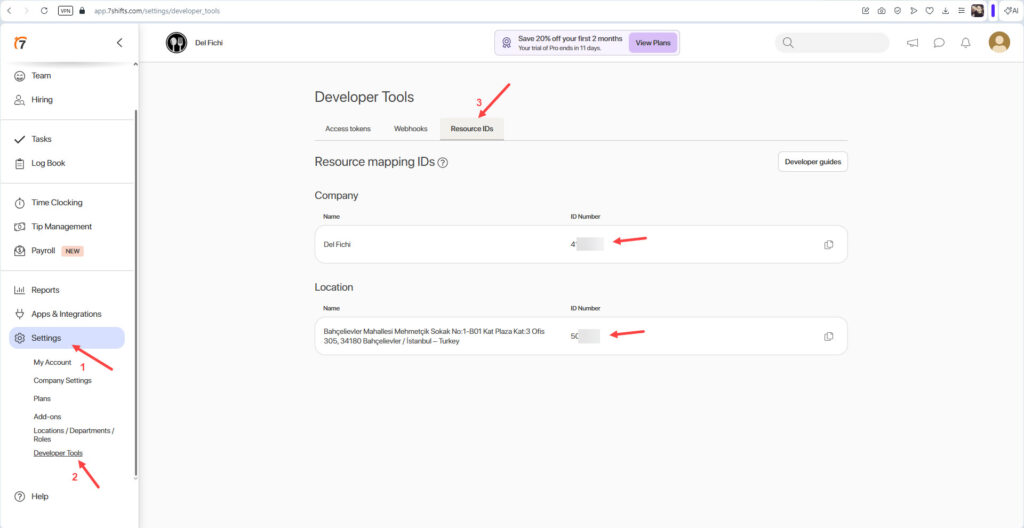Viewport: 1024px width, 528px height.
Task: Select the Resource IDs tab
Action: tap(472, 129)
